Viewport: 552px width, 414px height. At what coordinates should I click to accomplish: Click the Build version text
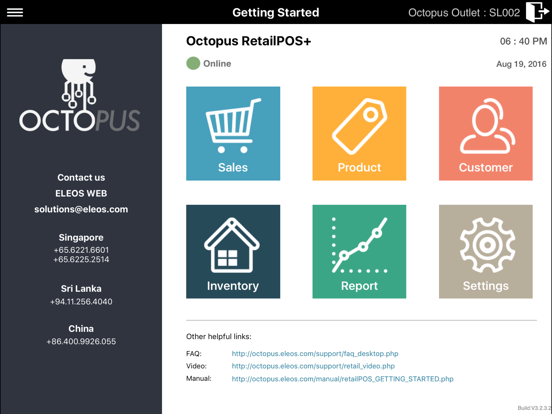coord(534,408)
